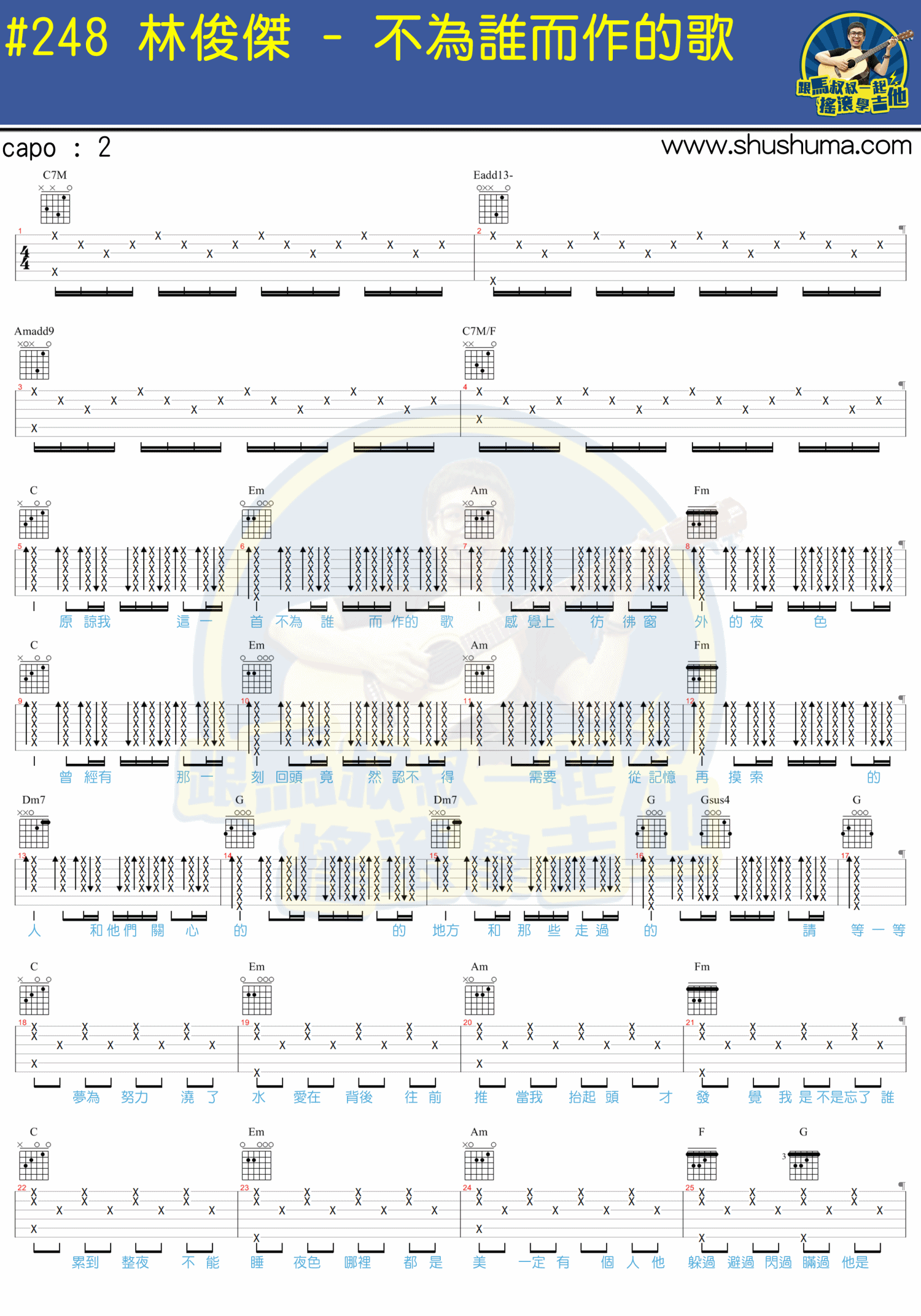Click the Am chord diagram above measure 24

480,1161
